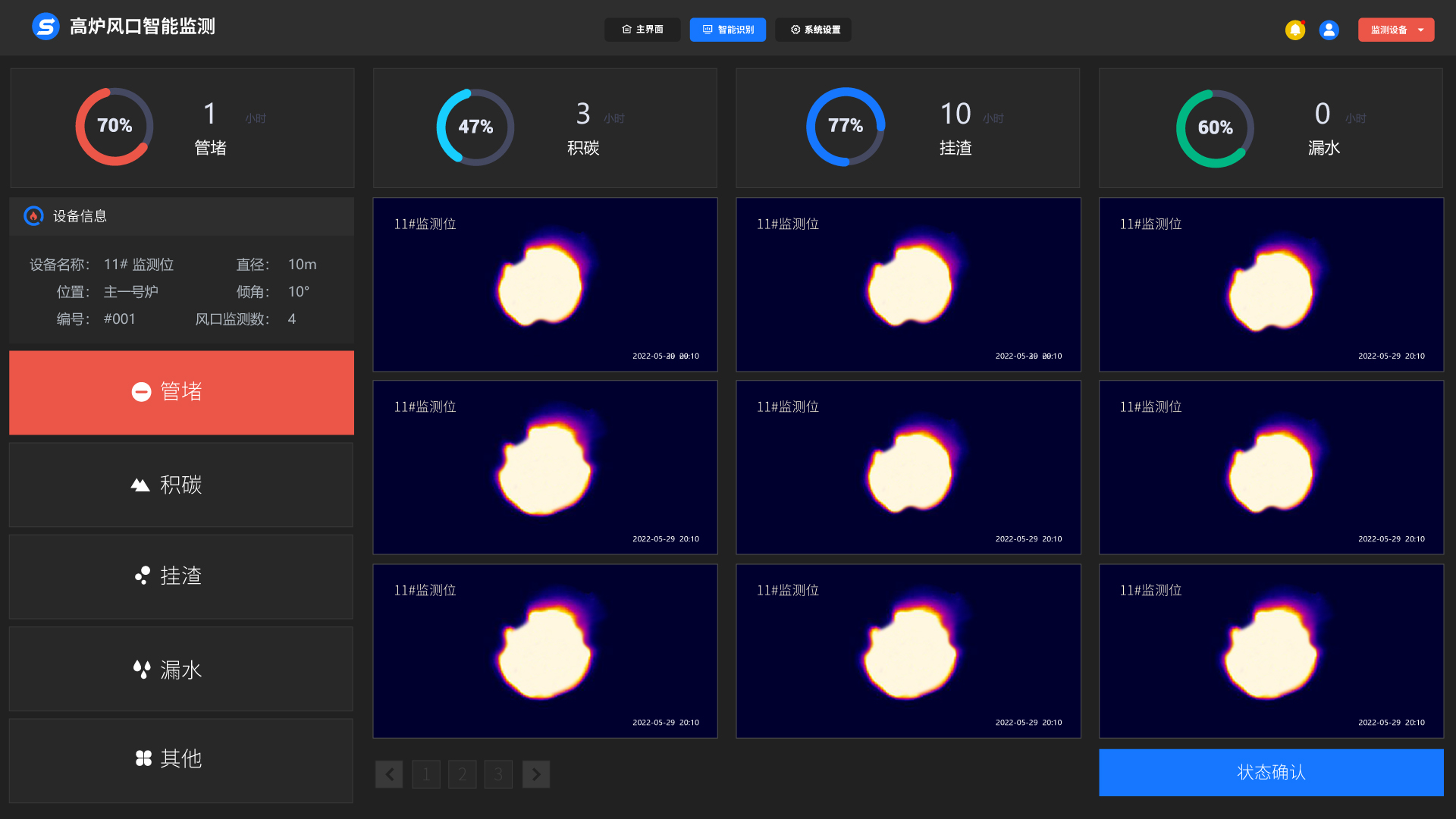The image size is (1456, 819).
Task: Click the 70% 管堵 progress ring
Action: pyautogui.click(x=115, y=127)
